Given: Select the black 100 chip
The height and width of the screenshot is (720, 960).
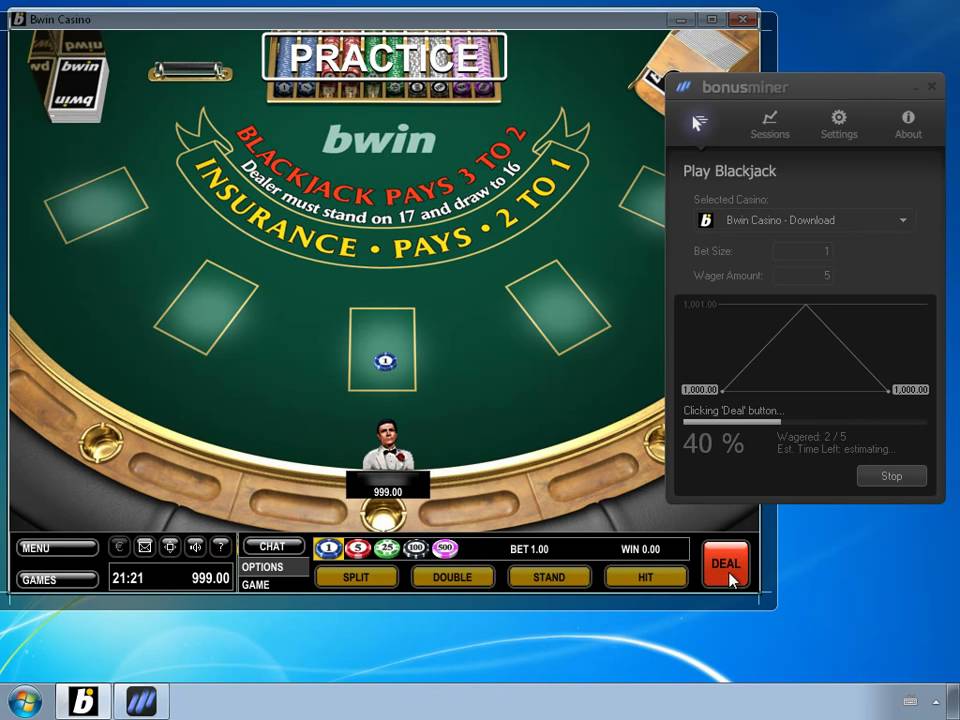Looking at the screenshot, I should tap(416, 548).
